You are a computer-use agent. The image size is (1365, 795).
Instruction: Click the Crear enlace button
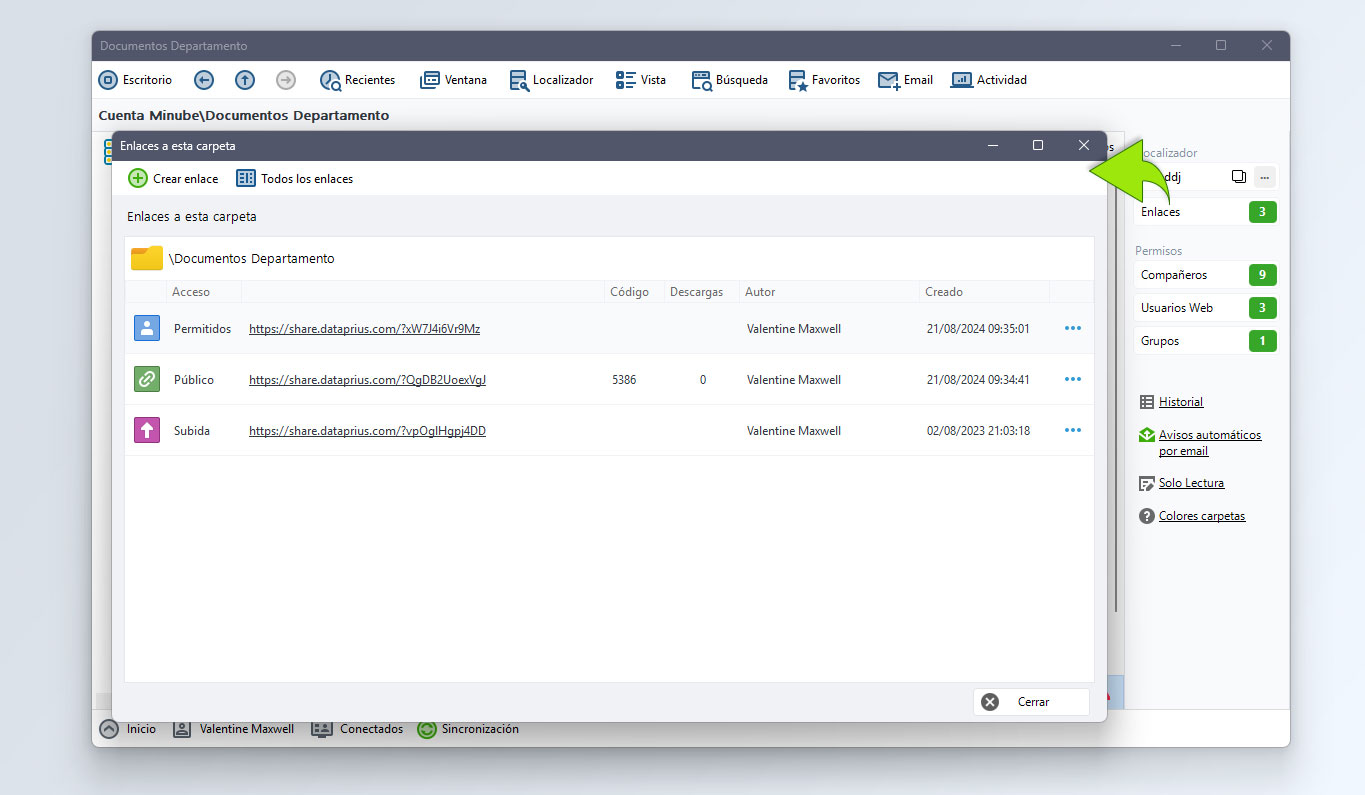coord(173,179)
